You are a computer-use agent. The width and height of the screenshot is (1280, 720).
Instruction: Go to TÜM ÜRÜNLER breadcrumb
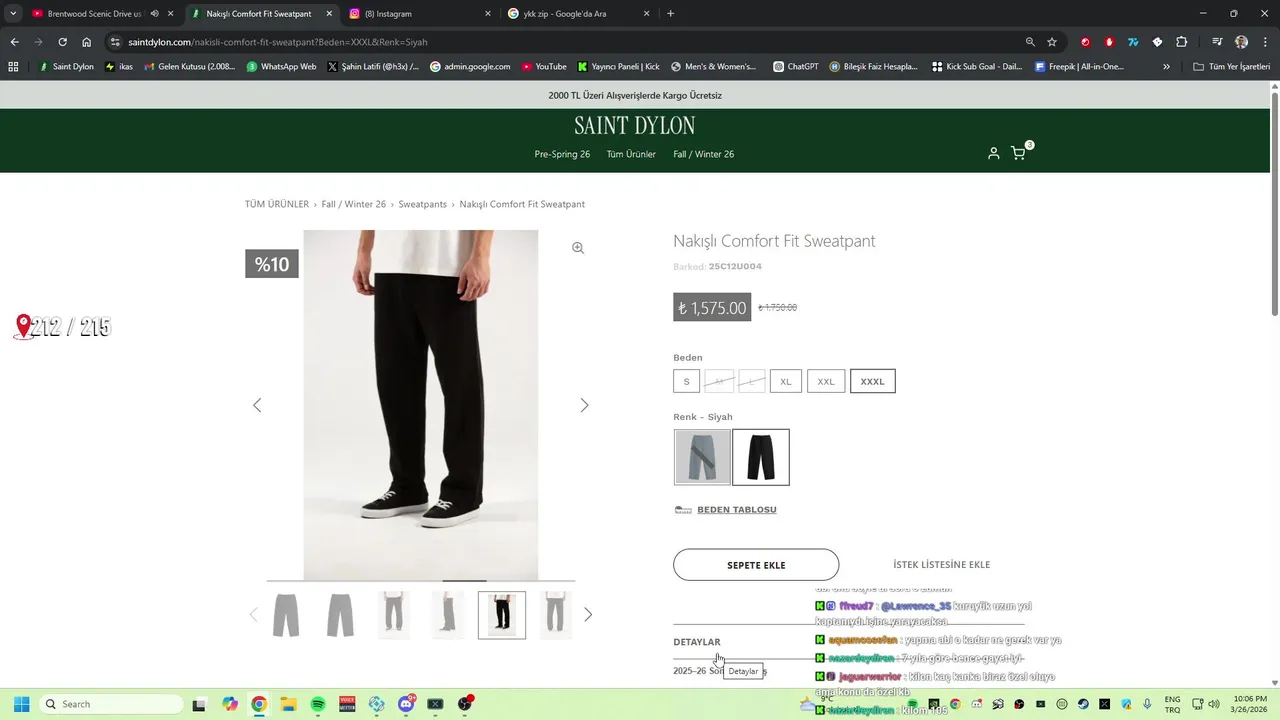[277, 204]
